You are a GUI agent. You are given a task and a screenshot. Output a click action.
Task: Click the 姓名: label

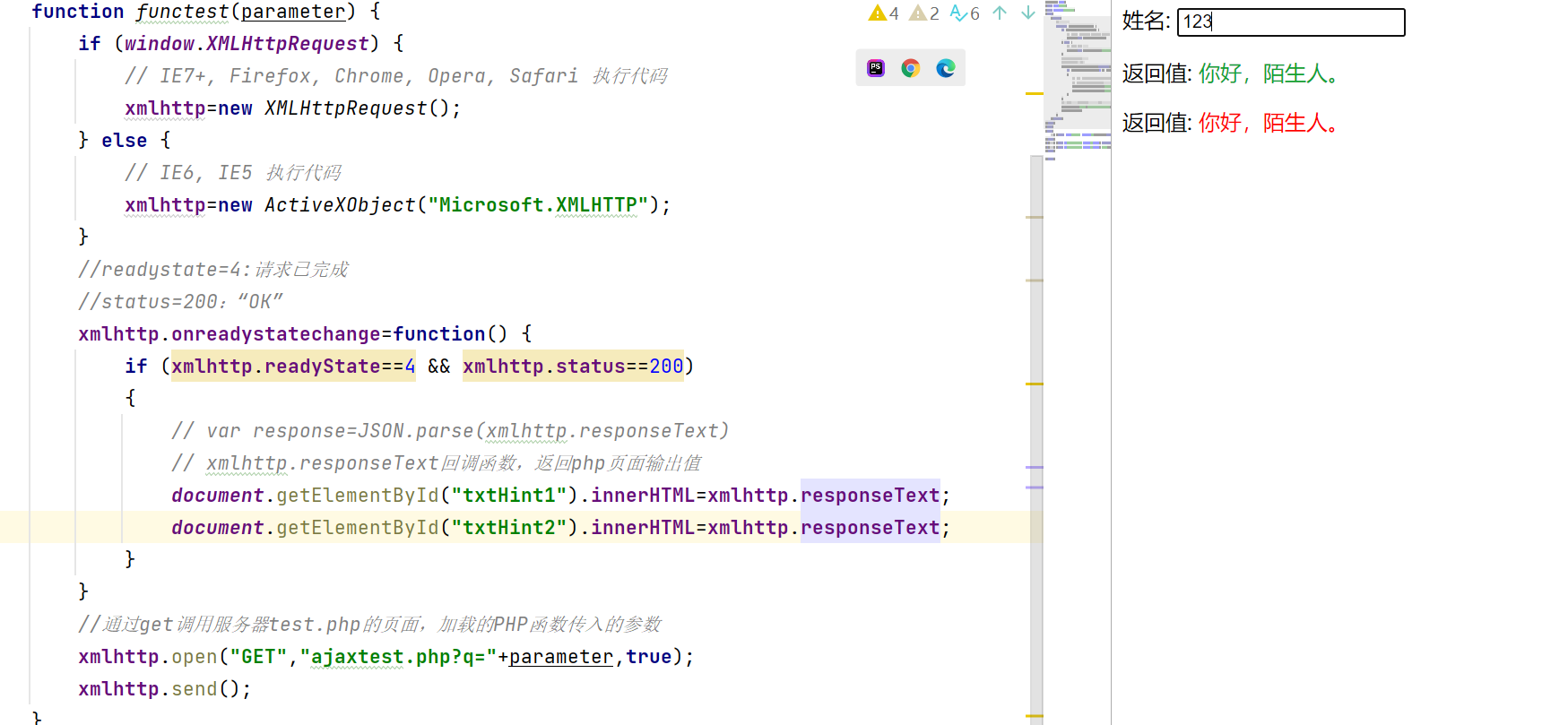1147,22
